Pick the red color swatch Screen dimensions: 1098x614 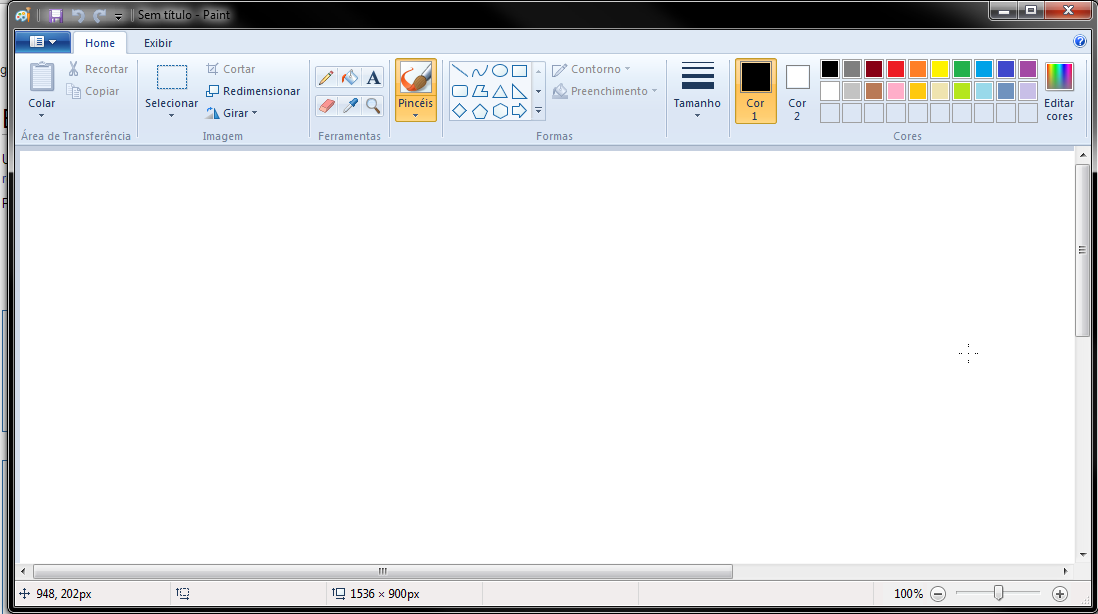point(896,69)
